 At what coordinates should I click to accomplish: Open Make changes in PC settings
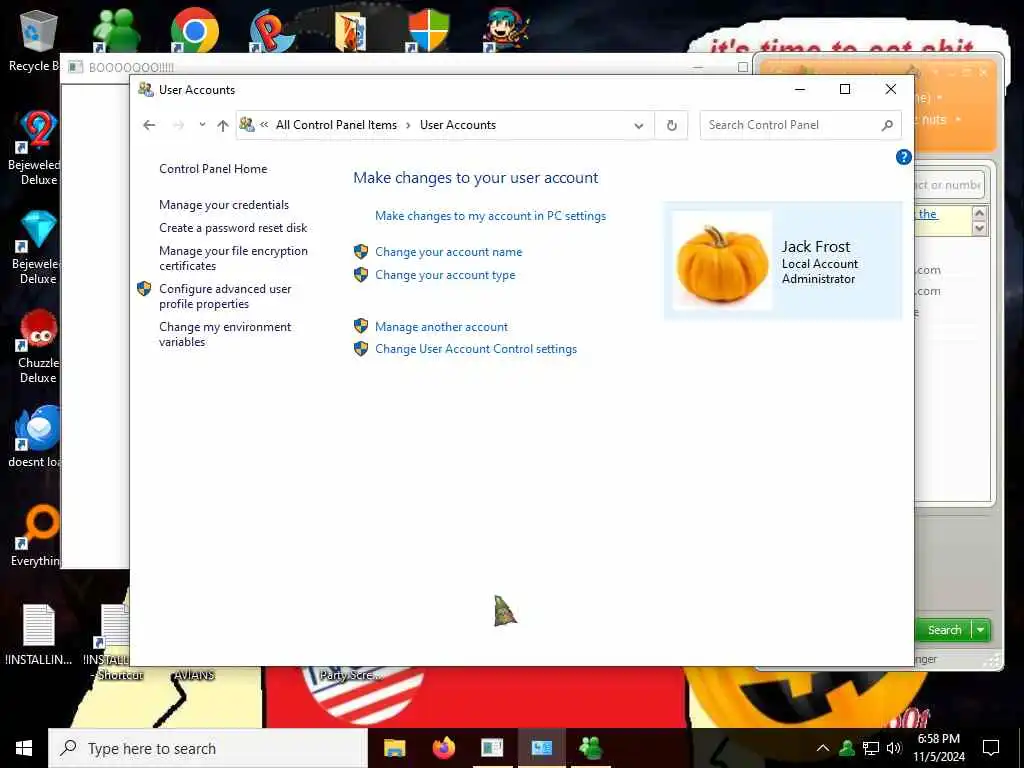[x=490, y=216]
